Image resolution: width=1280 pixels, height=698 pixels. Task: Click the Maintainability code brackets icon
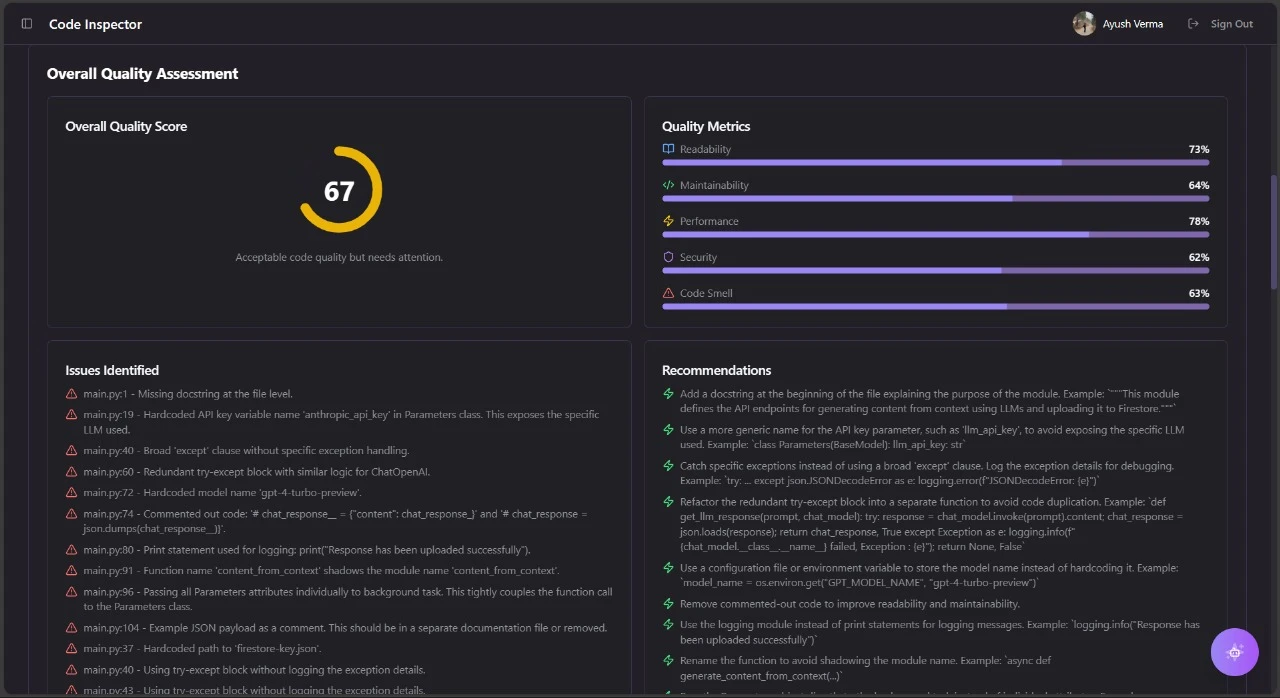click(x=667, y=184)
